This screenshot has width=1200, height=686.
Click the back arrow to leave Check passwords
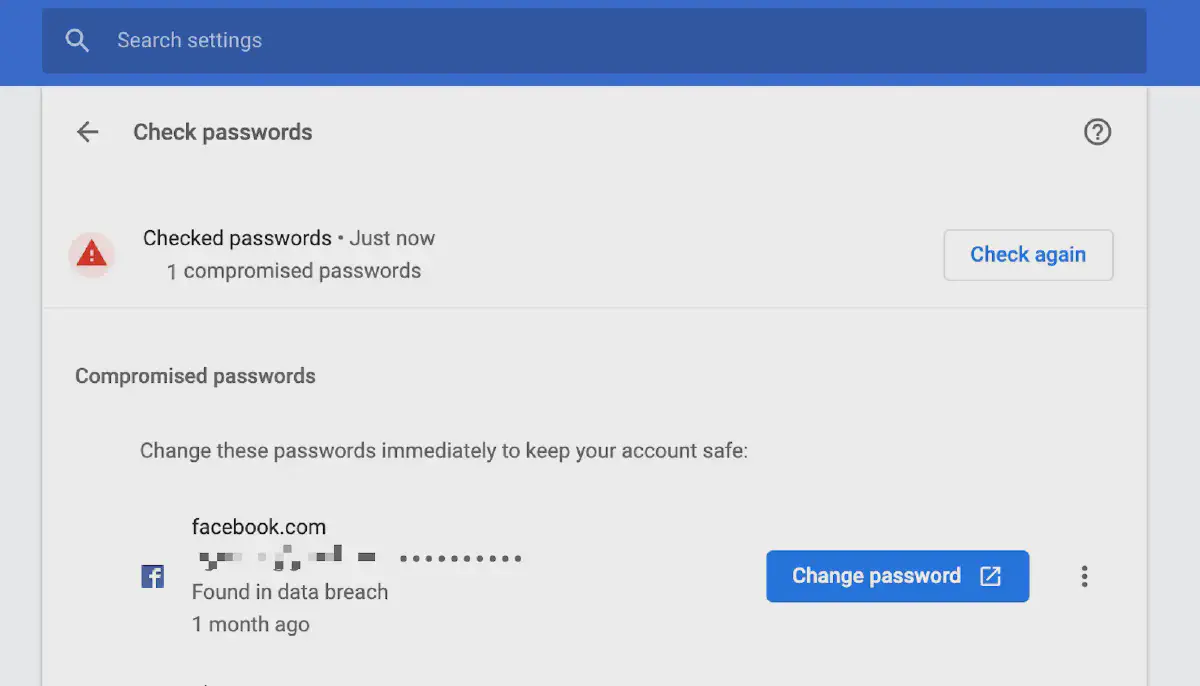(87, 131)
